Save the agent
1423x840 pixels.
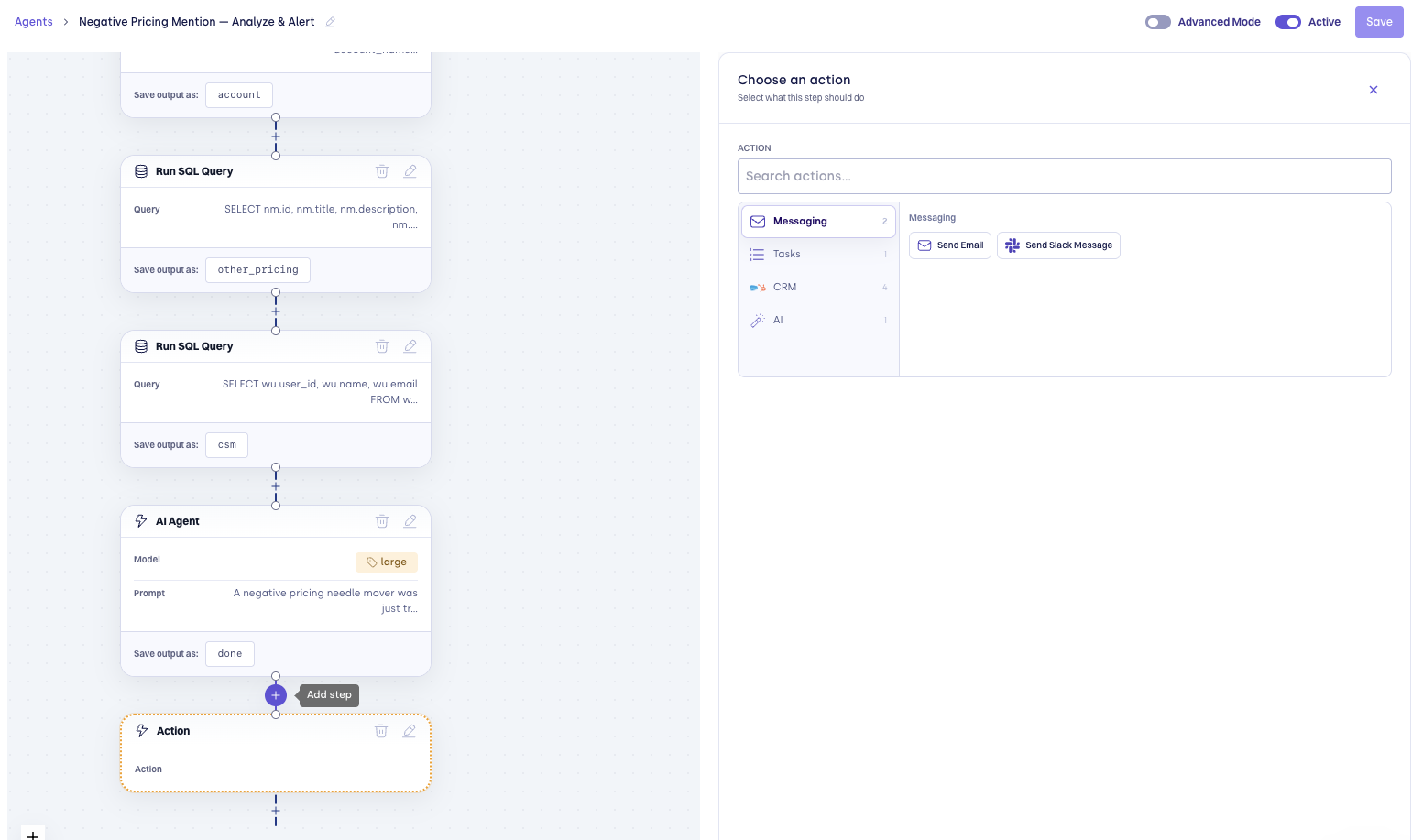click(1379, 22)
